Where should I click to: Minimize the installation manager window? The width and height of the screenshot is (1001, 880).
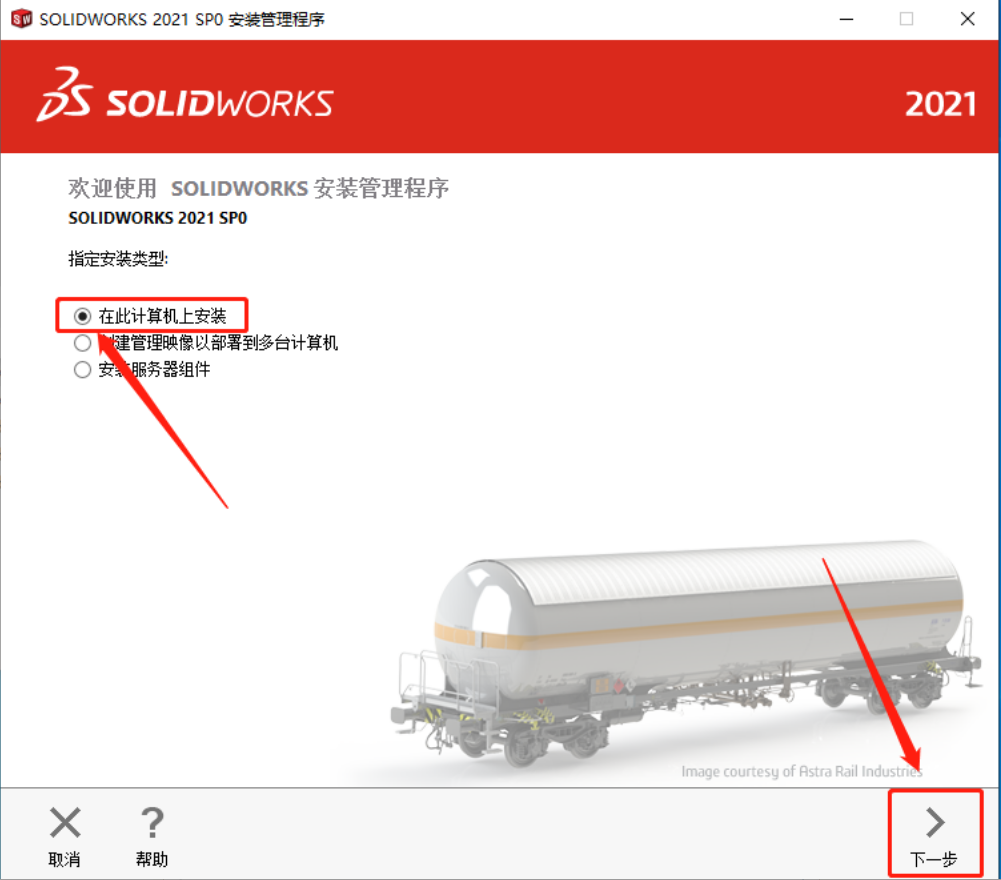847,19
